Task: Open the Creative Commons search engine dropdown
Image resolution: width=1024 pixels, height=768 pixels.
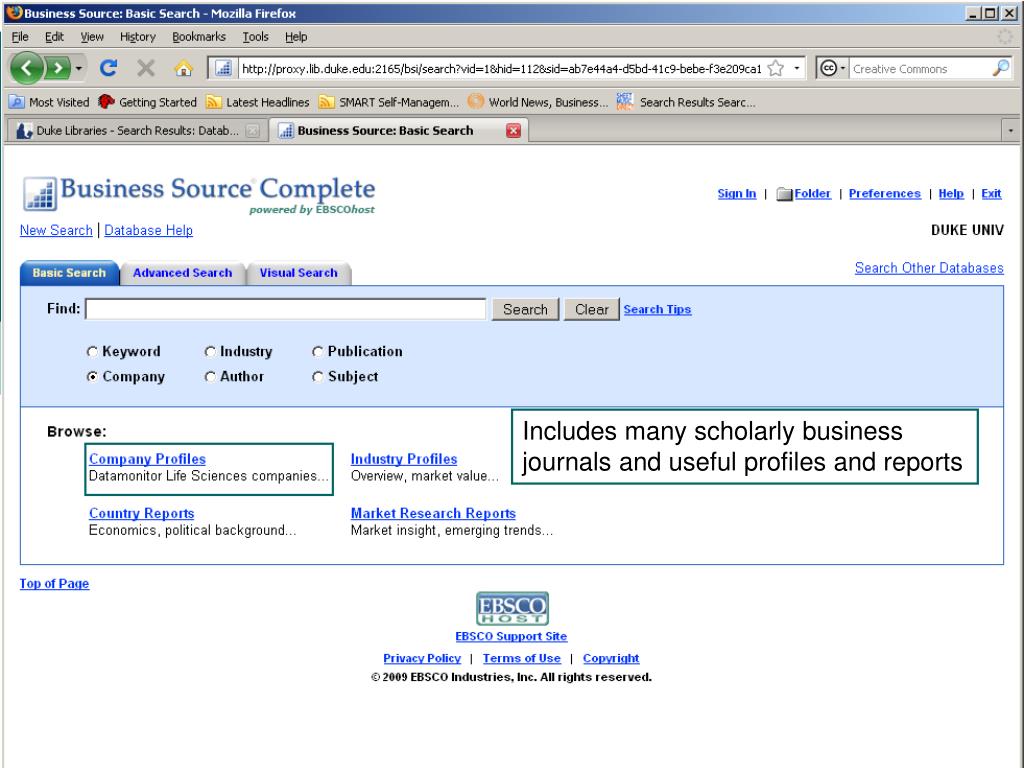Action: pyautogui.click(x=832, y=68)
